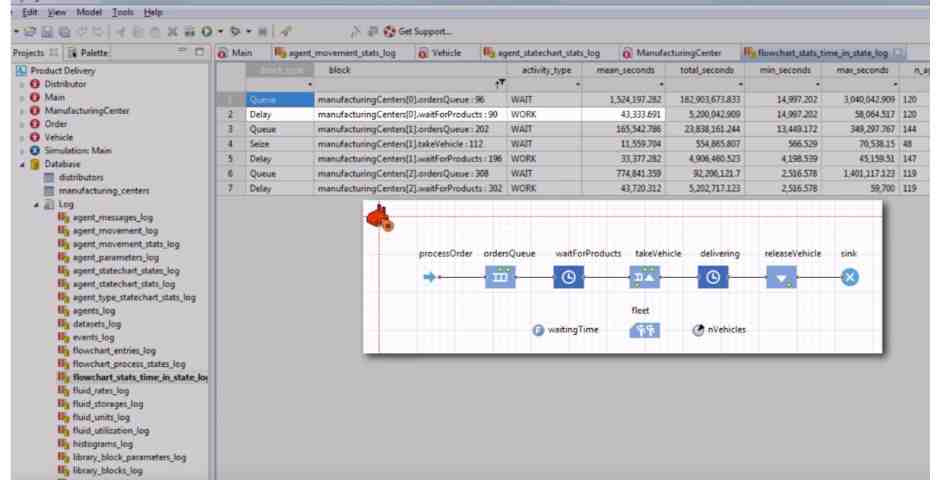Select the delivering delay block icon
The image size is (940, 480).
[712, 278]
